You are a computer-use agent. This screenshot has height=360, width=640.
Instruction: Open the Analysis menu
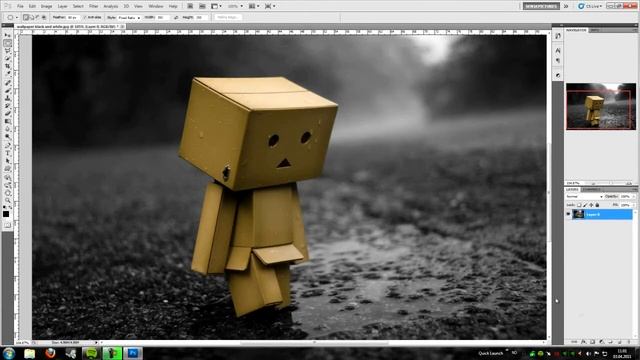[111, 6]
